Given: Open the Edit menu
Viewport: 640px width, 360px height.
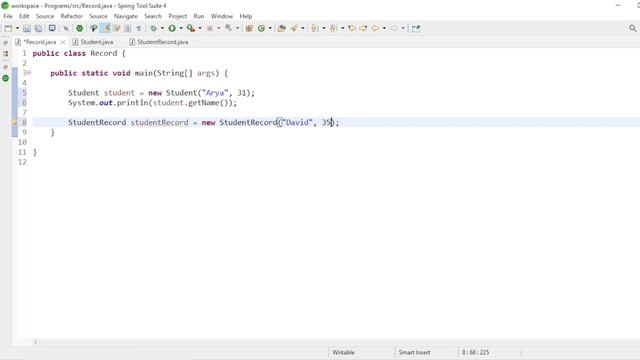Looking at the screenshot, I should [24, 16].
